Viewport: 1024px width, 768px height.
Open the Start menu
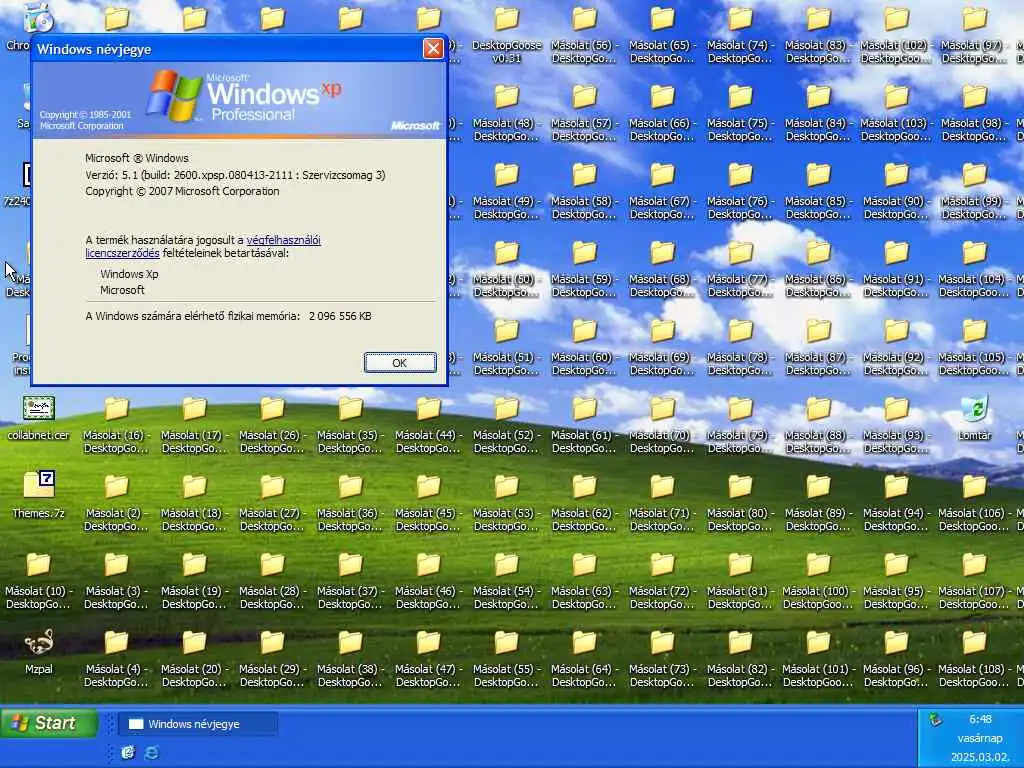(49, 723)
